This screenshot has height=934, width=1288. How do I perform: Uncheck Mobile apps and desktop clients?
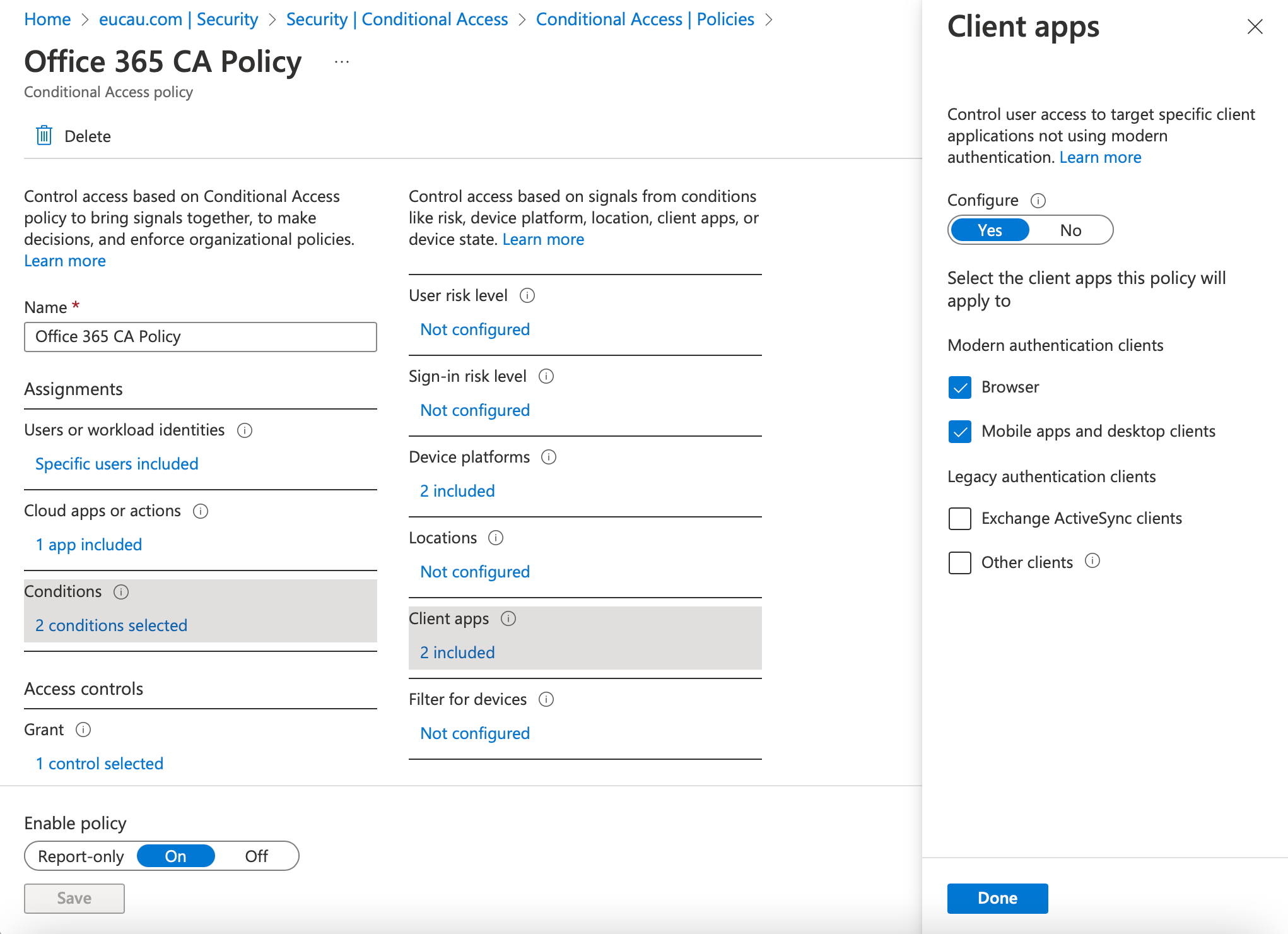pos(959,432)
